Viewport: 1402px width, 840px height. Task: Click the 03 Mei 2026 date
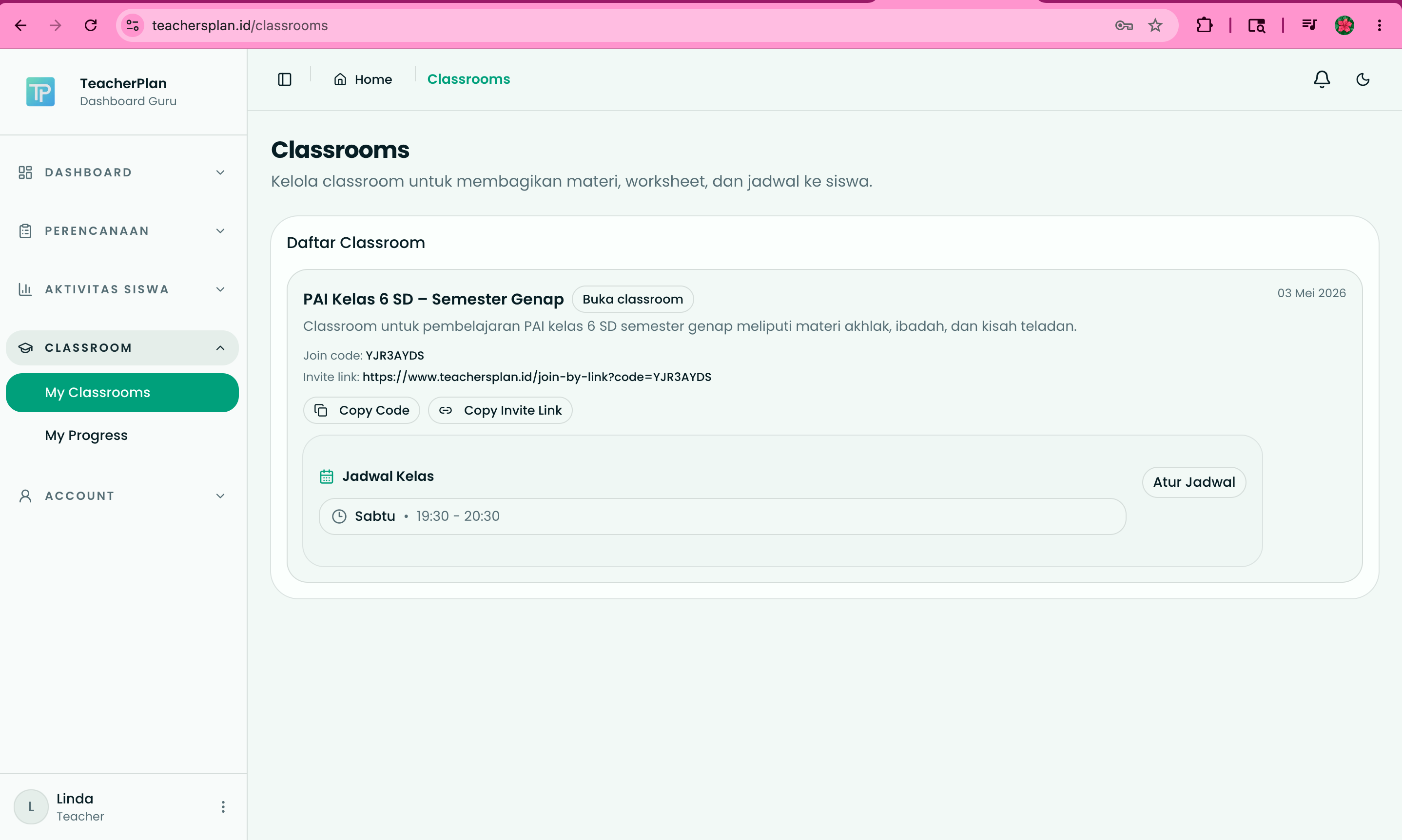[x=1311, y=293]
